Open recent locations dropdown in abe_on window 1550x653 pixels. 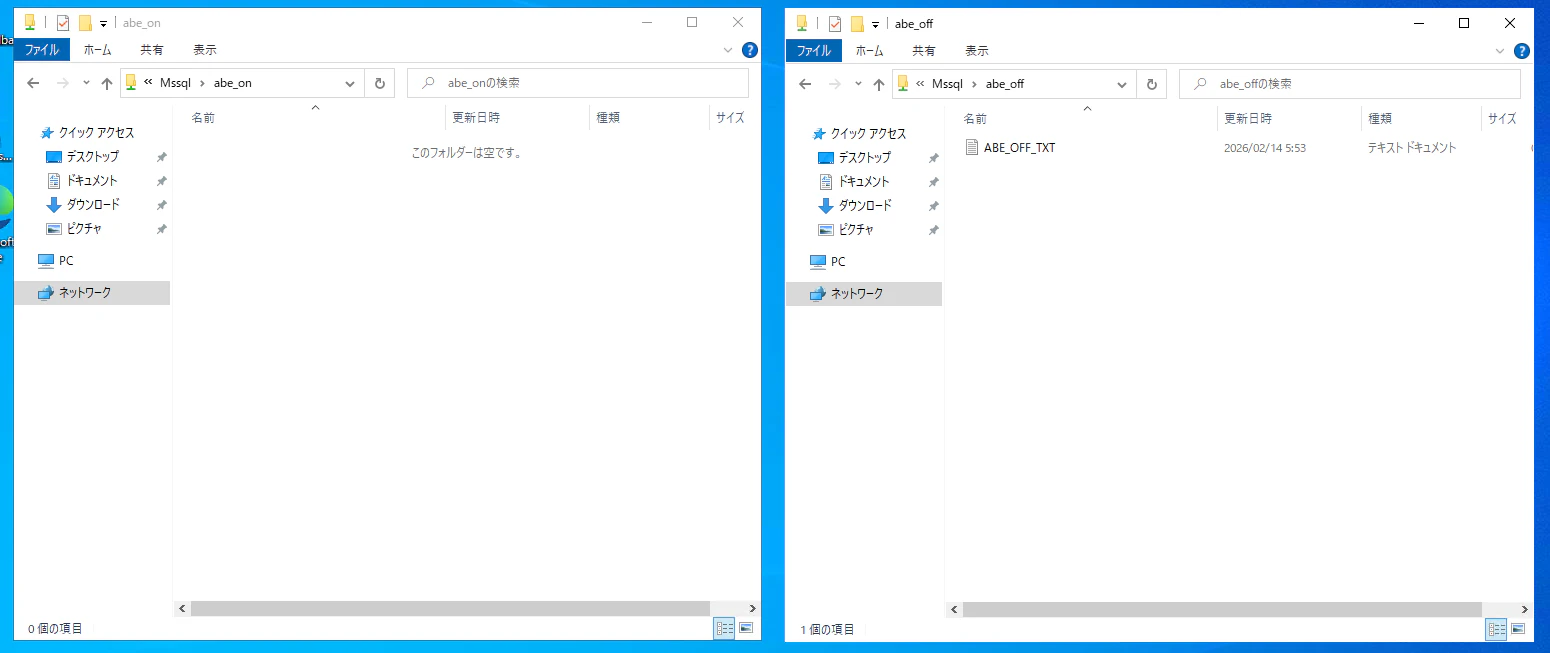[x=86, y=83]
